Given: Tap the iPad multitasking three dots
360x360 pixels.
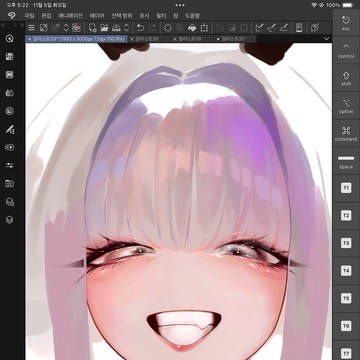Looking at the screenshot, I should (x=180, y=5).
